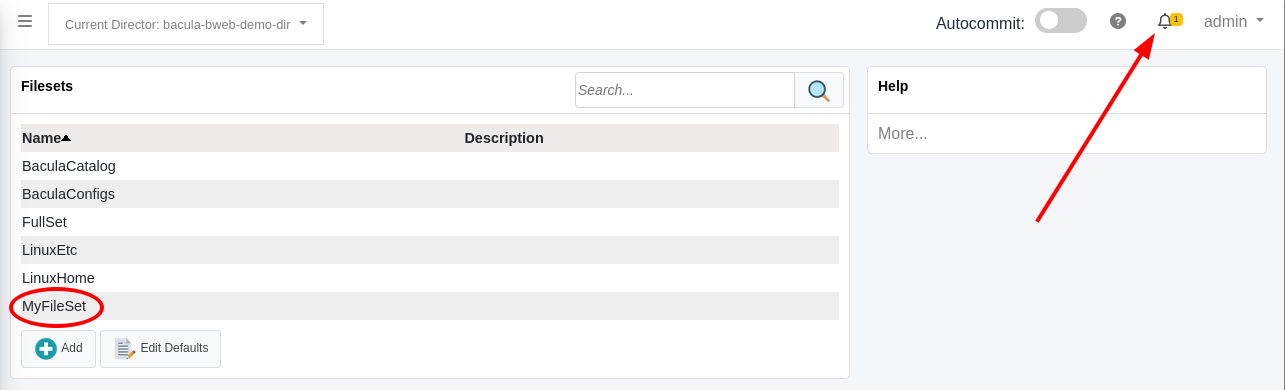Viewport: 1285px width, 390px height.
Task: Click the magnifying glass search button
Action: pos(819,90)
